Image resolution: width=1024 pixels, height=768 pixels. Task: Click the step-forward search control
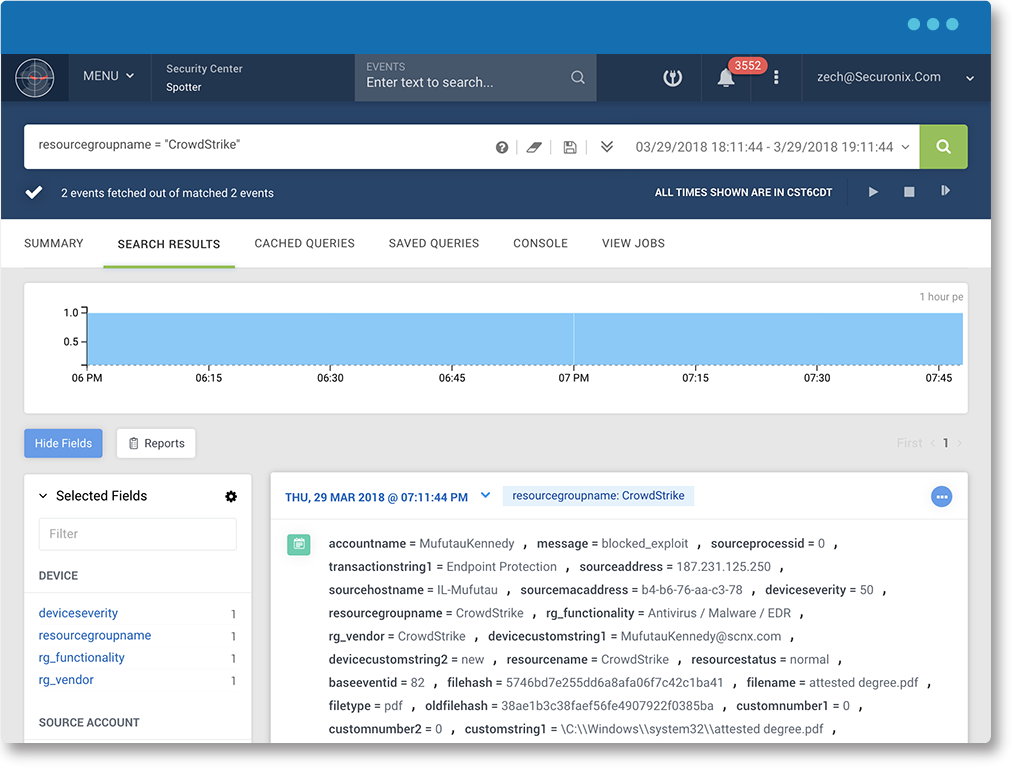[945, 191]
